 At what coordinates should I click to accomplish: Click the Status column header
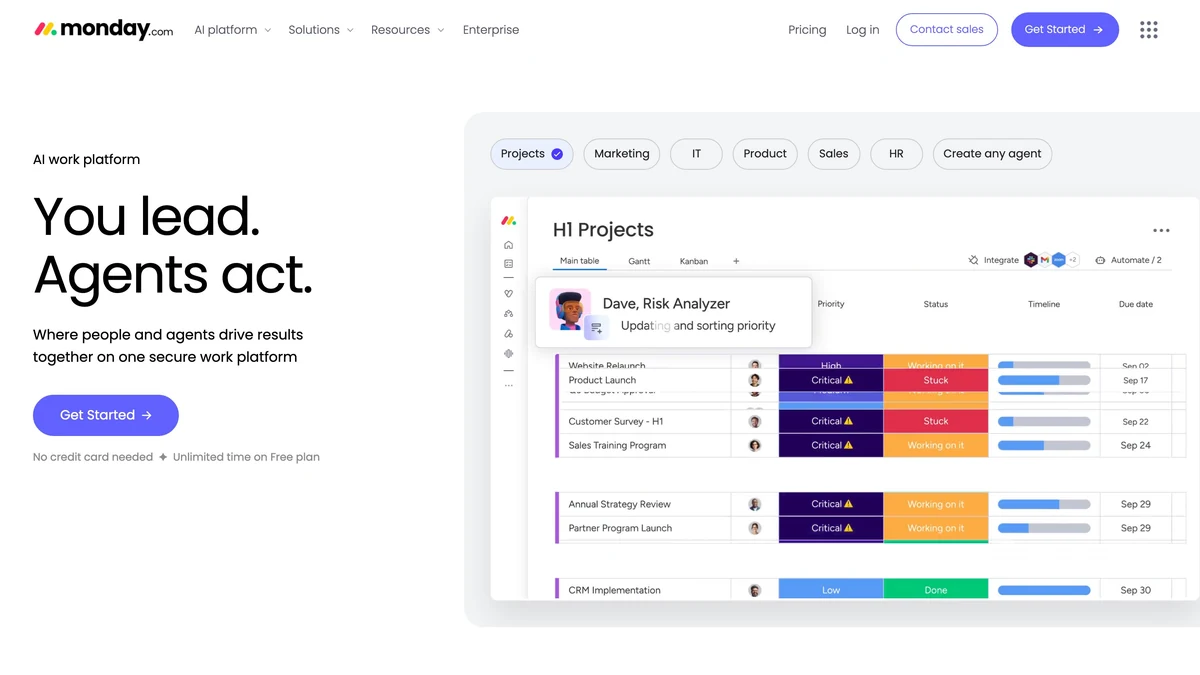936,304
